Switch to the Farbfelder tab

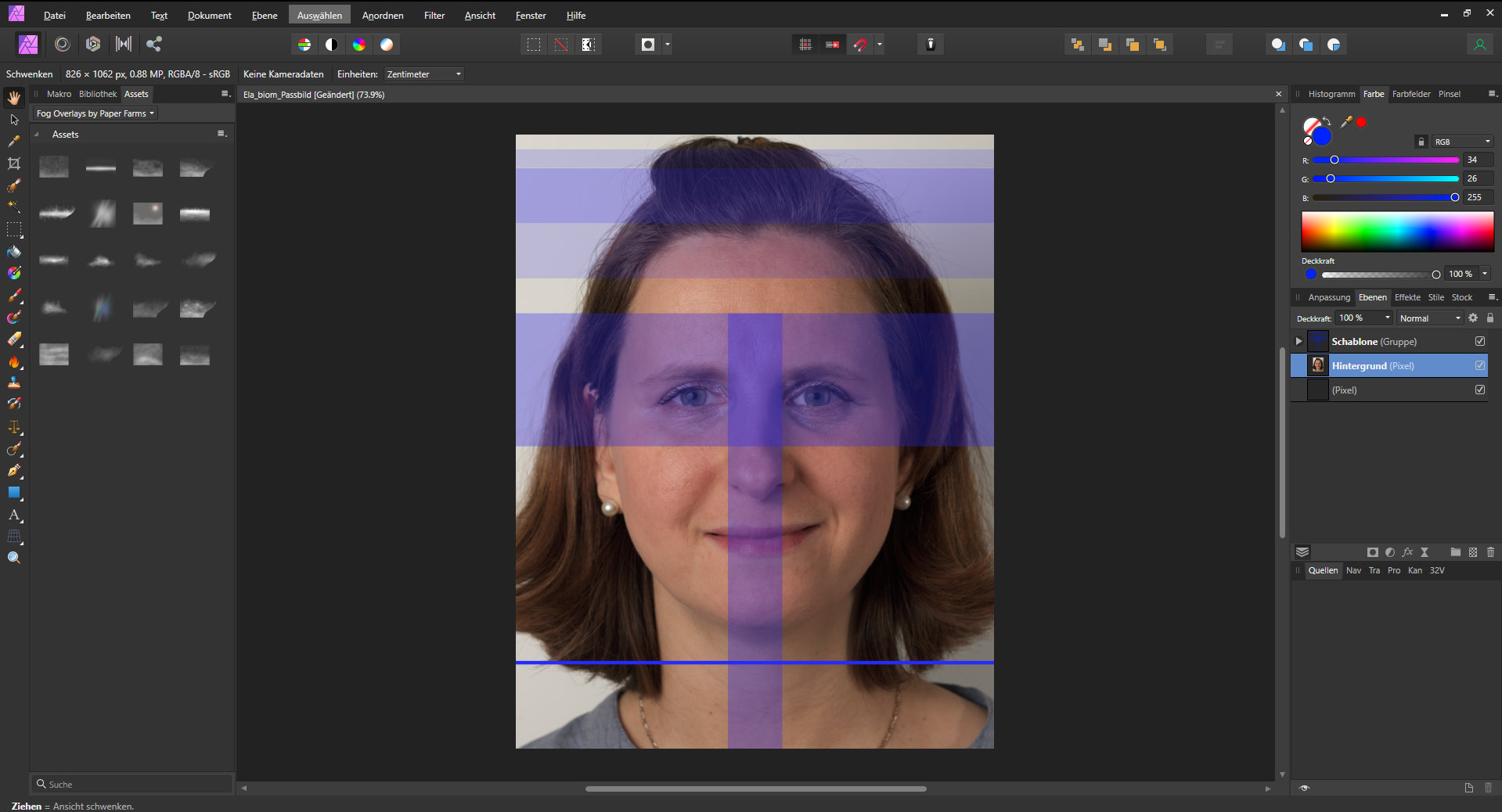[x=1410, y=94]
